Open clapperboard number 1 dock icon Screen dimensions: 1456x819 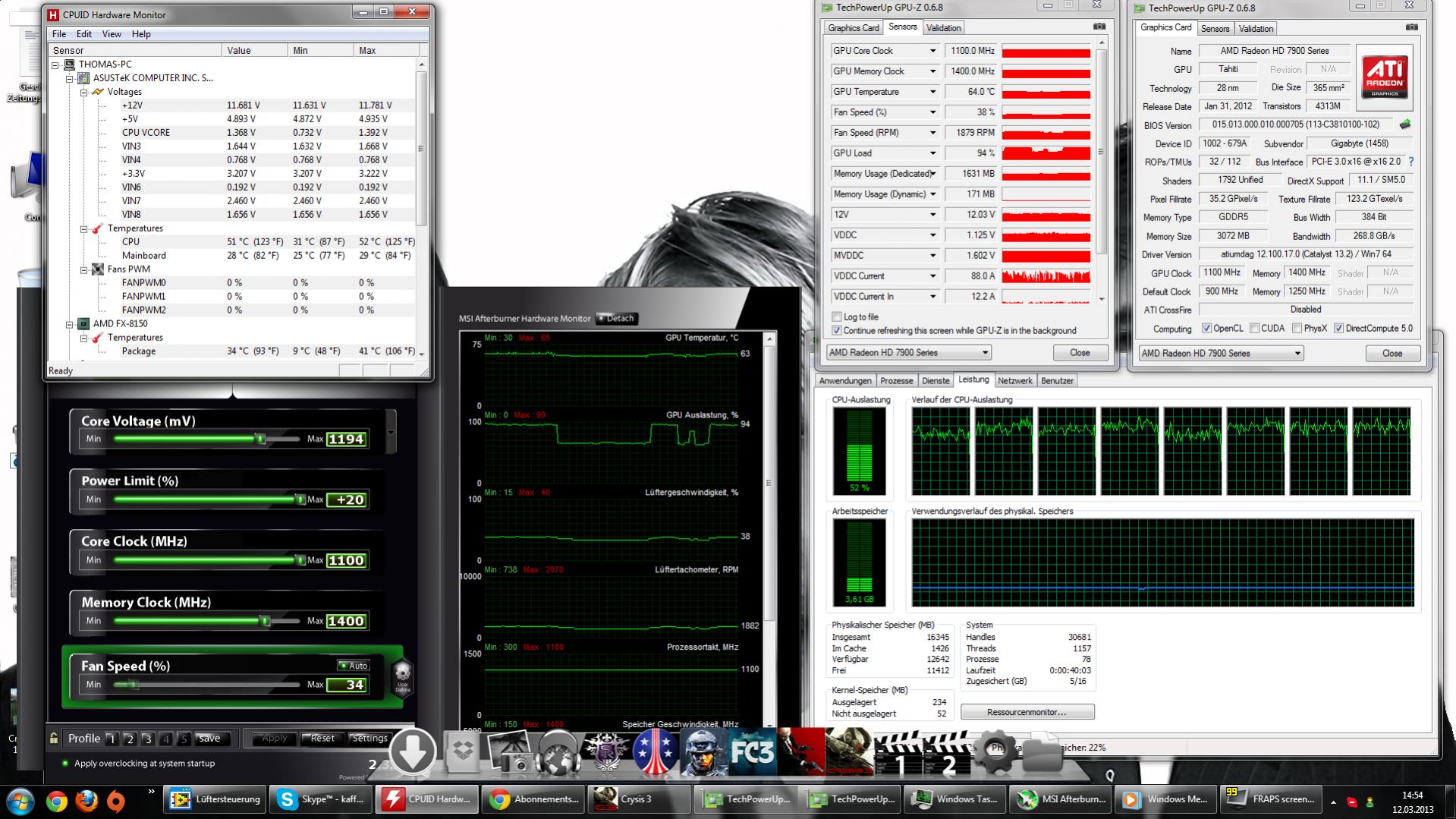coord(898,753)
